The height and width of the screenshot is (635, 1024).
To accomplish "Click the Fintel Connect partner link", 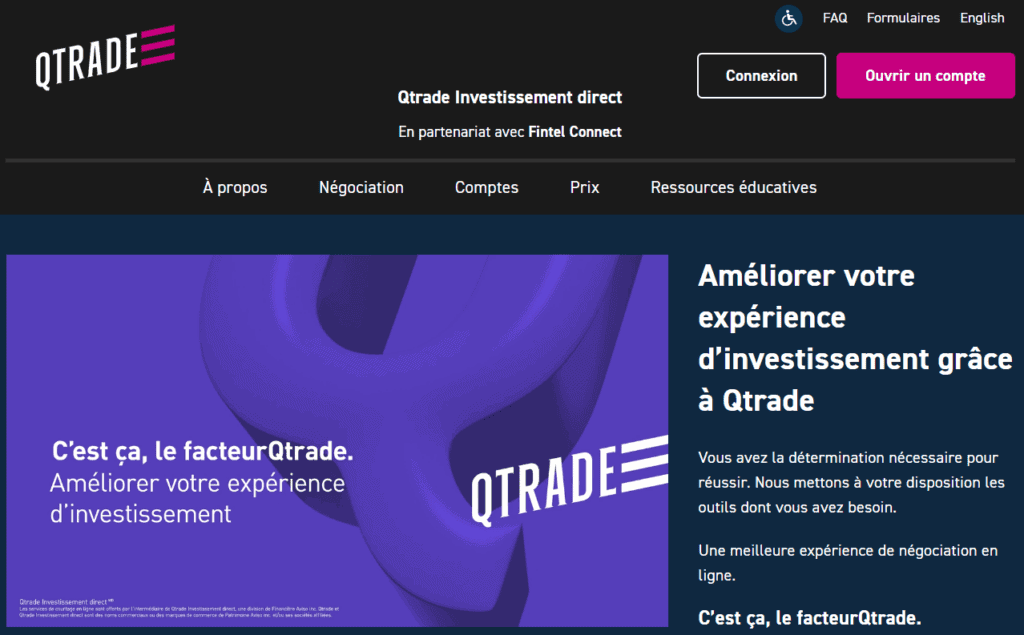I will point(575,131).
